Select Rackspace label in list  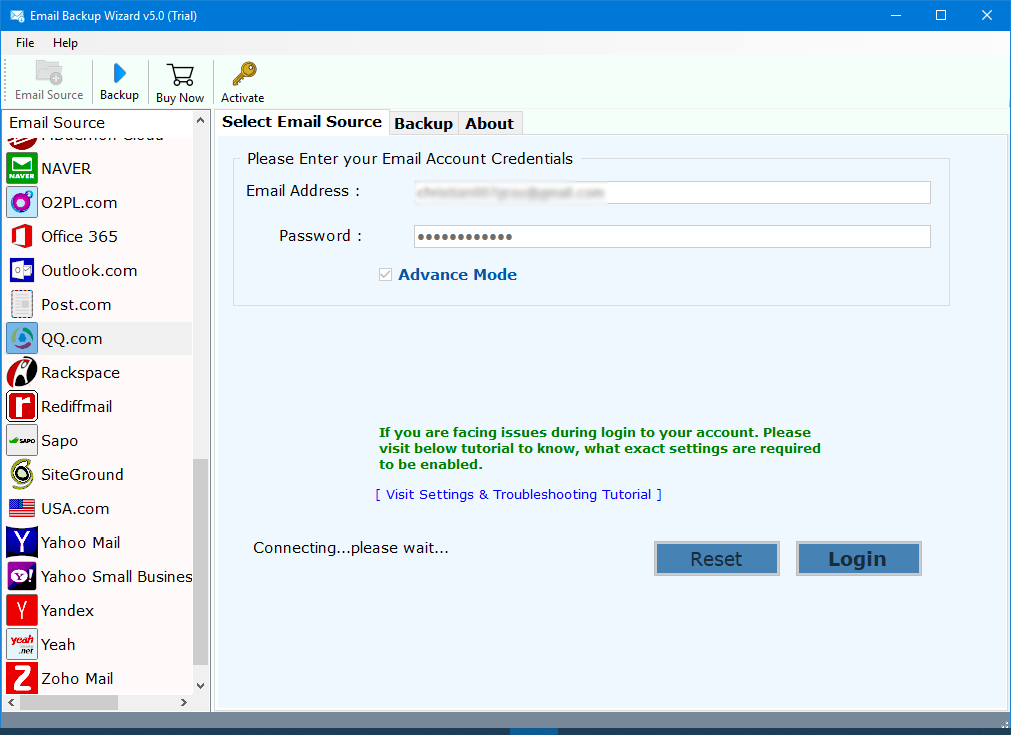pyautogui.click(x=81, y=373)
